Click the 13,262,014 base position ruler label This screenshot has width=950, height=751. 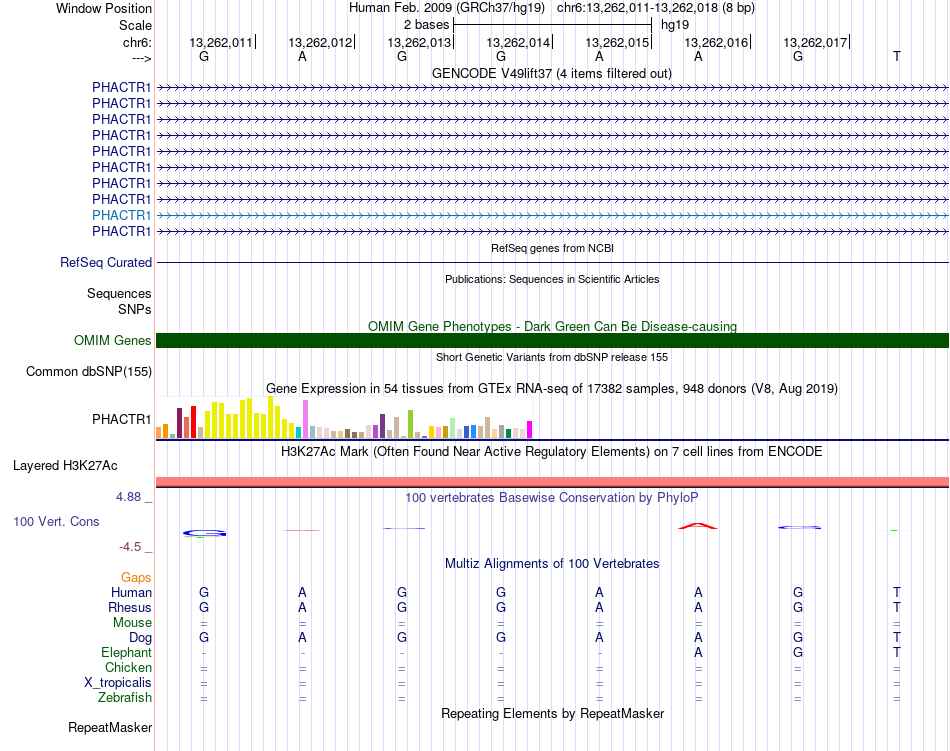(x=518, y=42)
